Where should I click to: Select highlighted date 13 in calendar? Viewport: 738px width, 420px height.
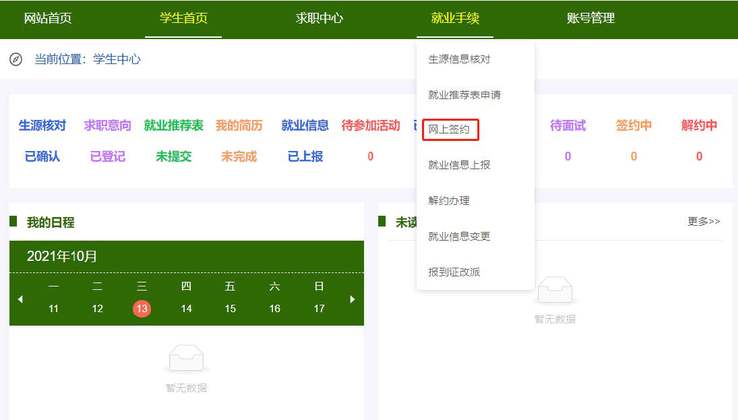(142, 309)
